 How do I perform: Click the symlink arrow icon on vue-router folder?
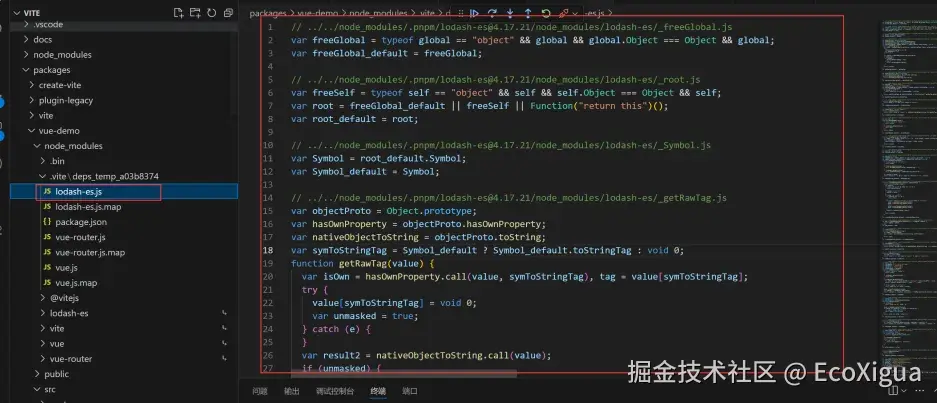pos(225,359)
